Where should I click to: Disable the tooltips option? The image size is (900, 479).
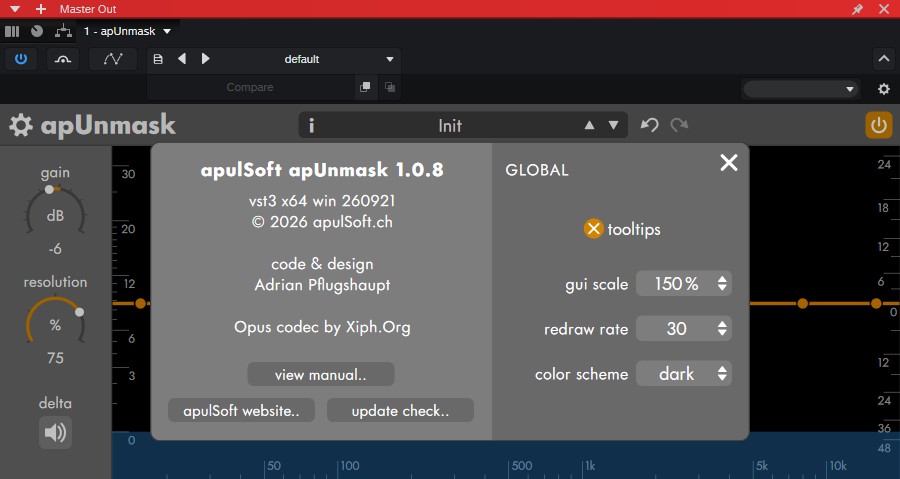593,229
